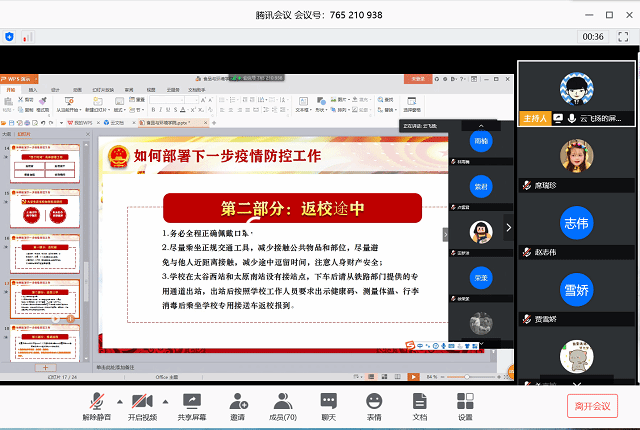Open WPS 视图 ribbon tab

tap(151, 89)
